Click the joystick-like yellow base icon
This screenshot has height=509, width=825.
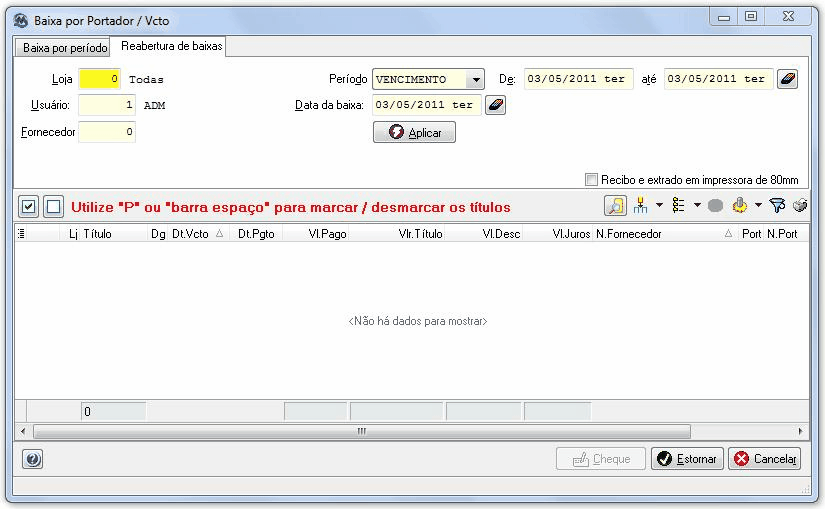coord(739,205)
